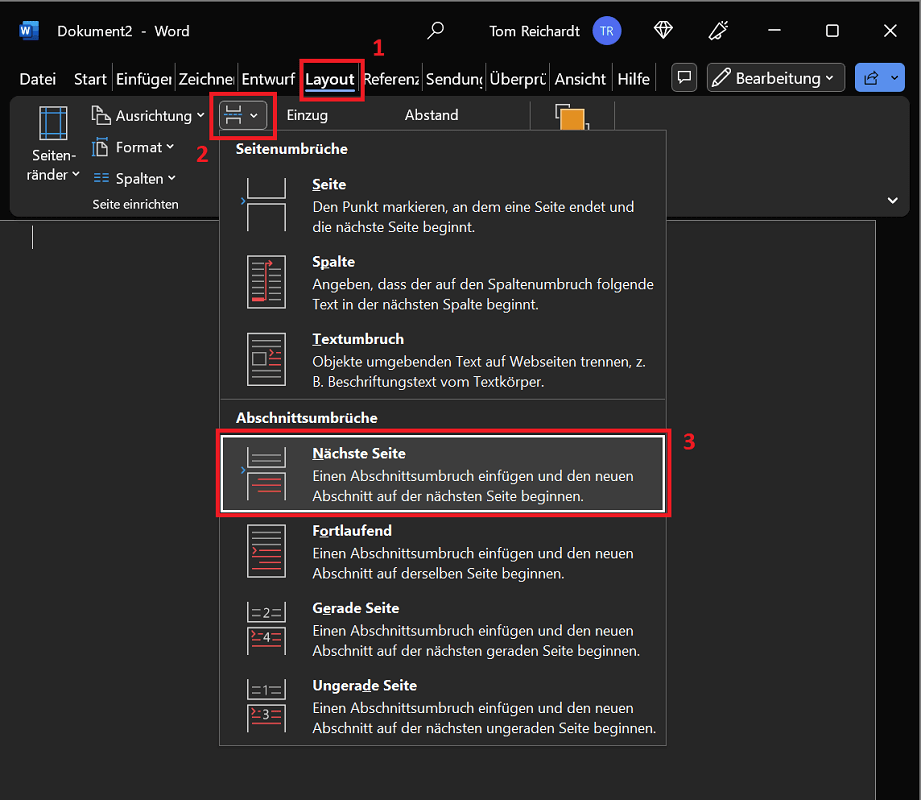Select Fortlaufend section break
Viewport: 921px width, 800px height.
pyautogui.click(x=443, y=552)
